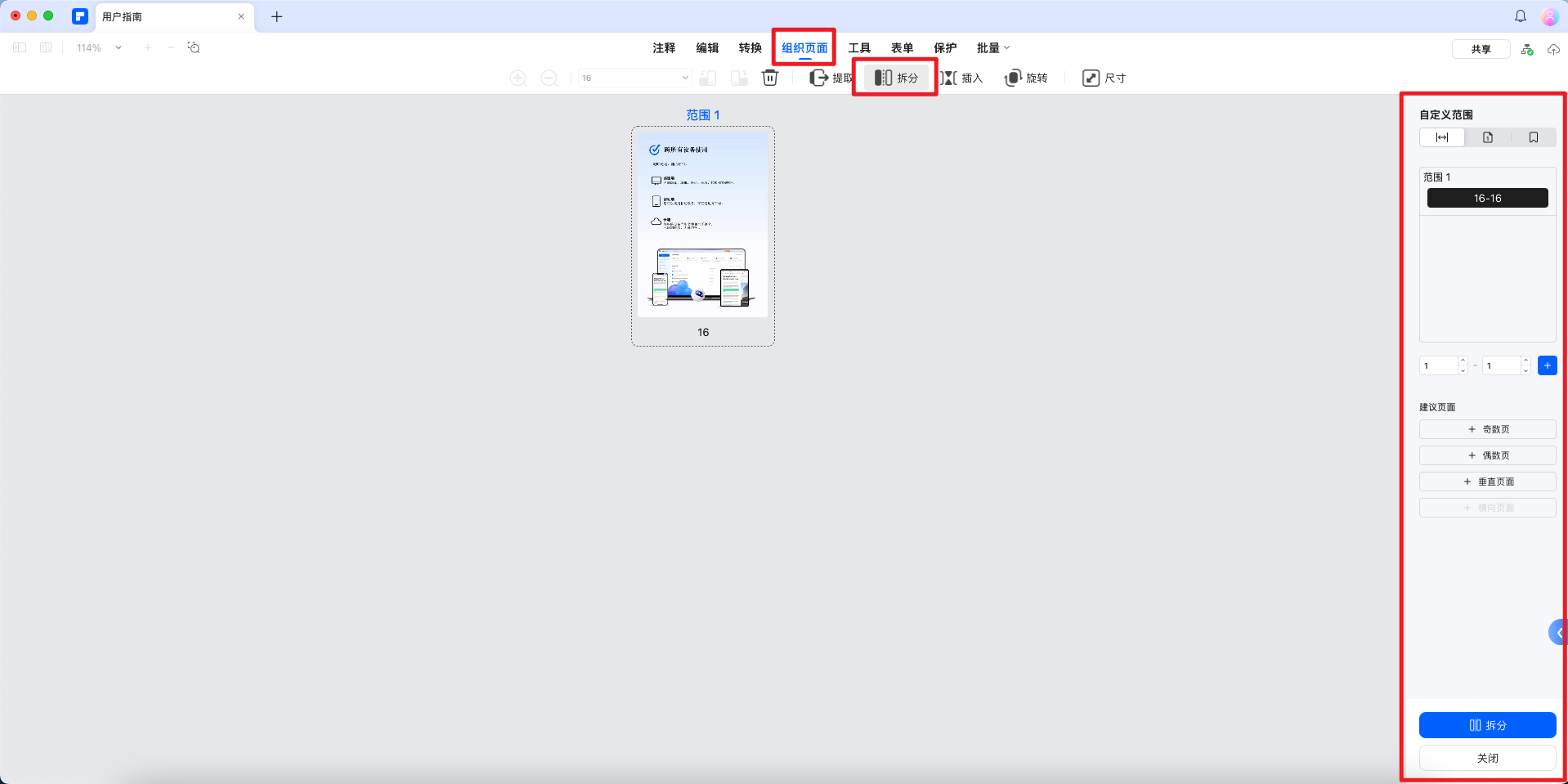This screenshot has width=1568, height=784.
Task: Select the extract pages (提取) tool
Action: [x=831, y=78]
